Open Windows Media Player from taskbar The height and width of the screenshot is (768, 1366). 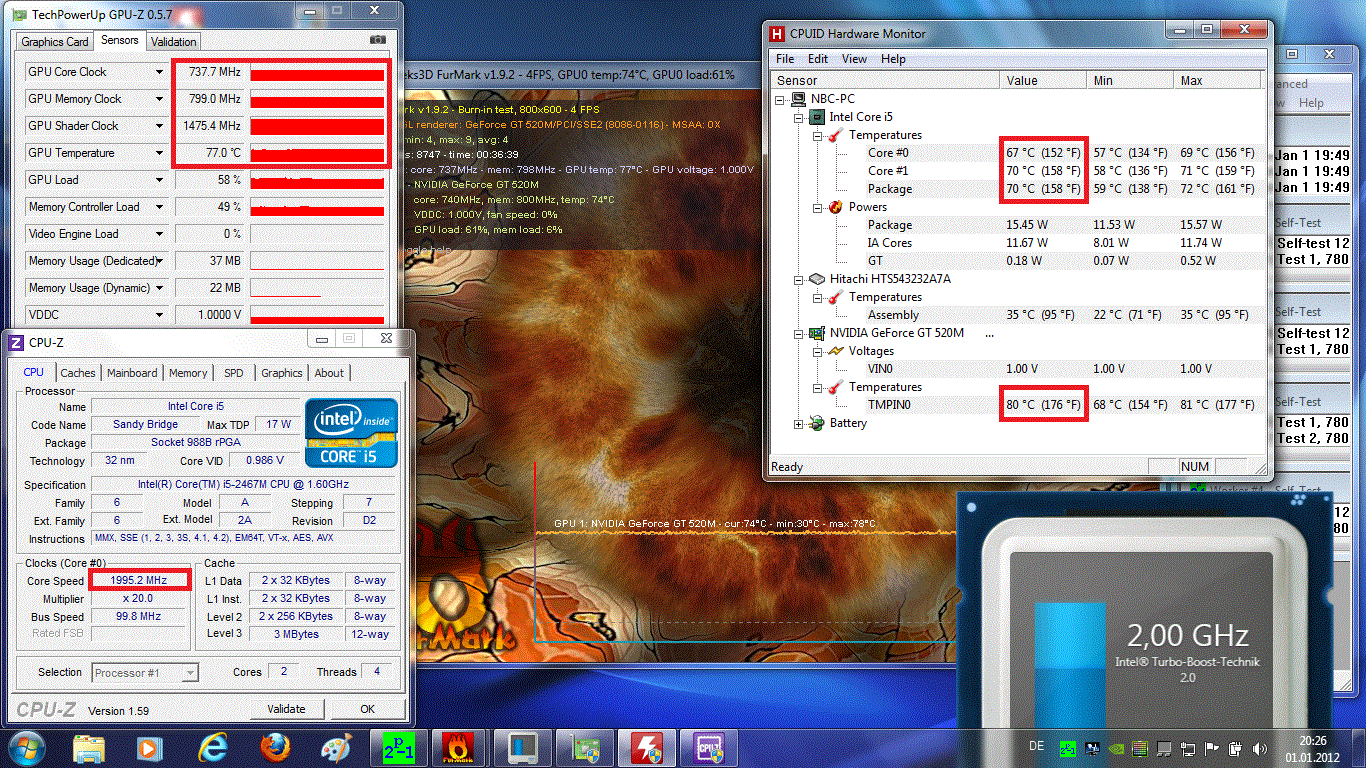(x=149, y=748)
